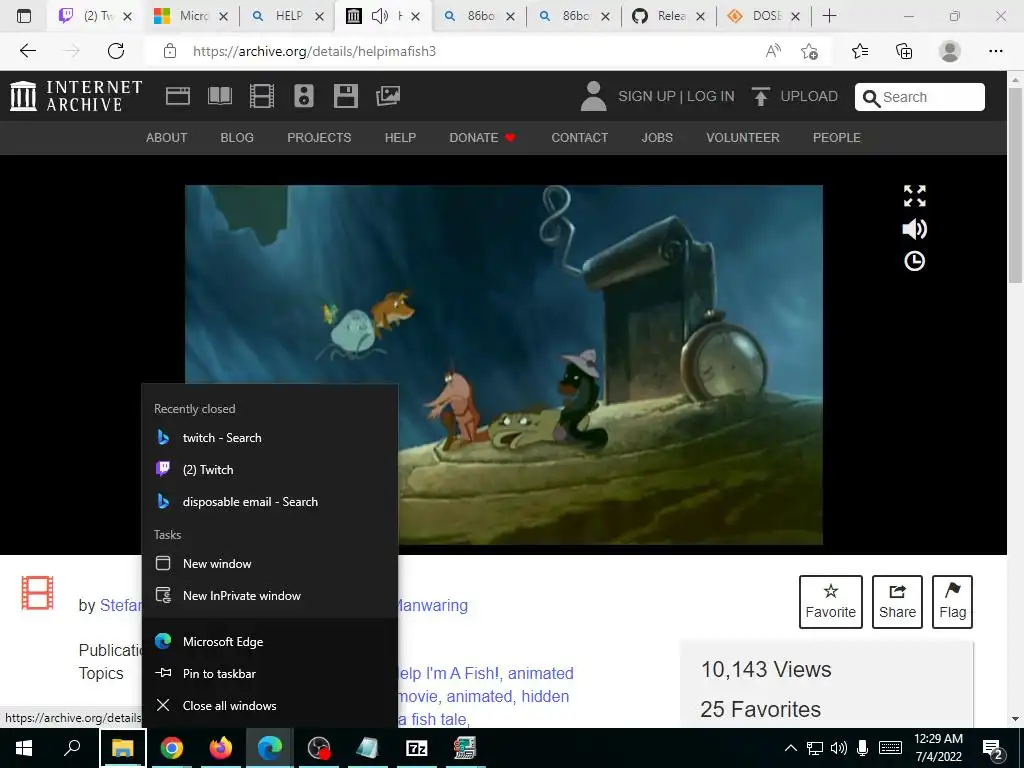Open the Edge profile avatar

(x=950, y=51)
